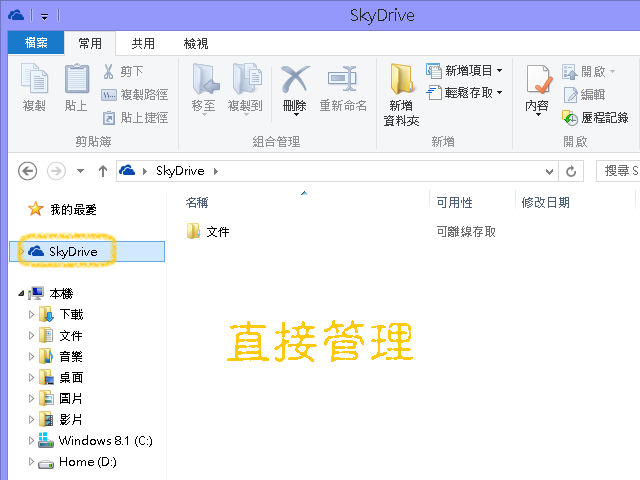This screenshot has width=640, height=480.
Task: Click the search SkyDrive box
Action: coord(618,171)
